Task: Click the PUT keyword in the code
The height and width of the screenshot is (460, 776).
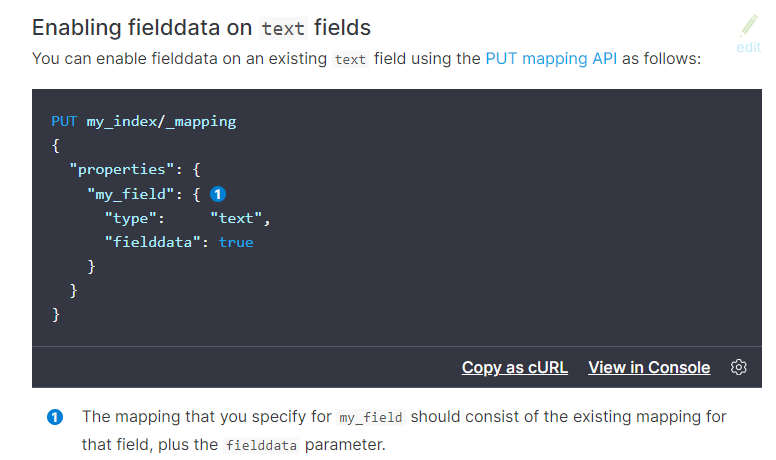Action: [64, 121]
